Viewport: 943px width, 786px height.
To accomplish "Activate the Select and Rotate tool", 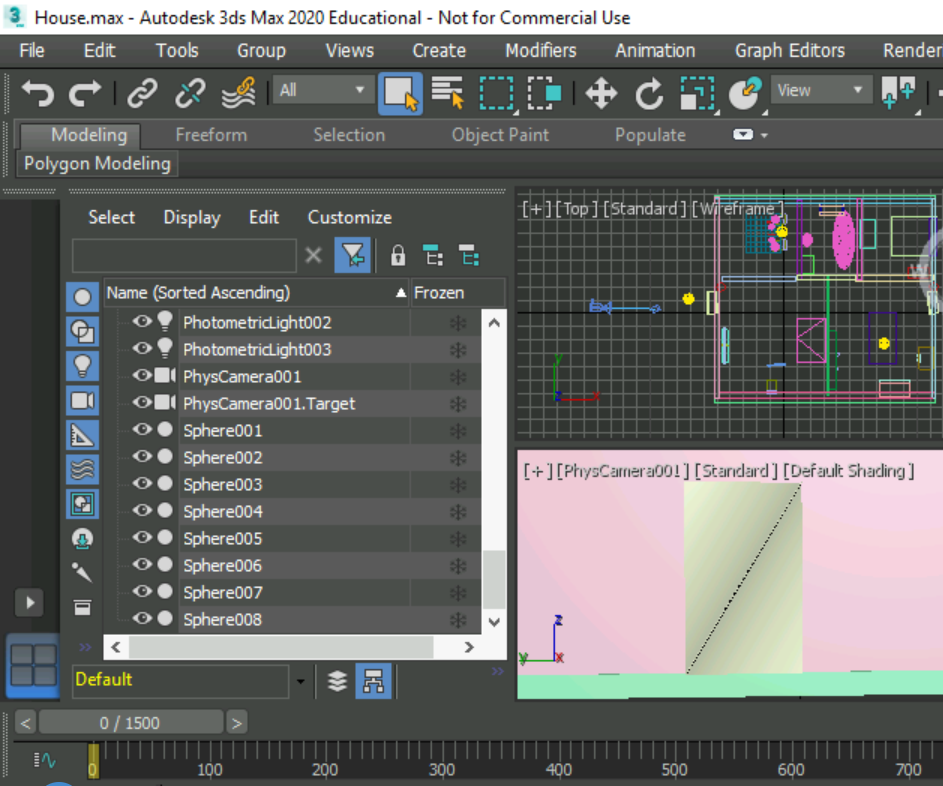I will pyautogui.click(x=648, y=92).
